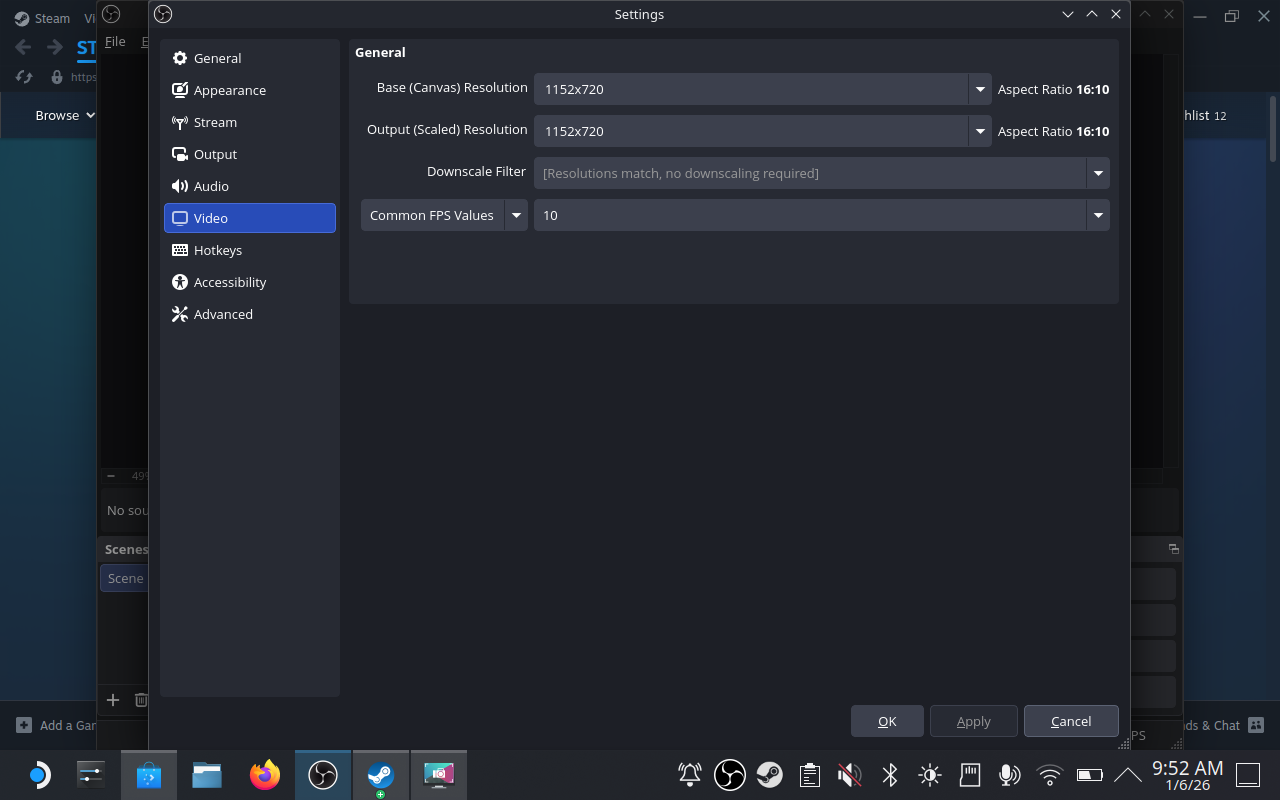1280x800 pixels.
Task: Open the Wi-Fi network tray icon
Action: (1049, 775)
